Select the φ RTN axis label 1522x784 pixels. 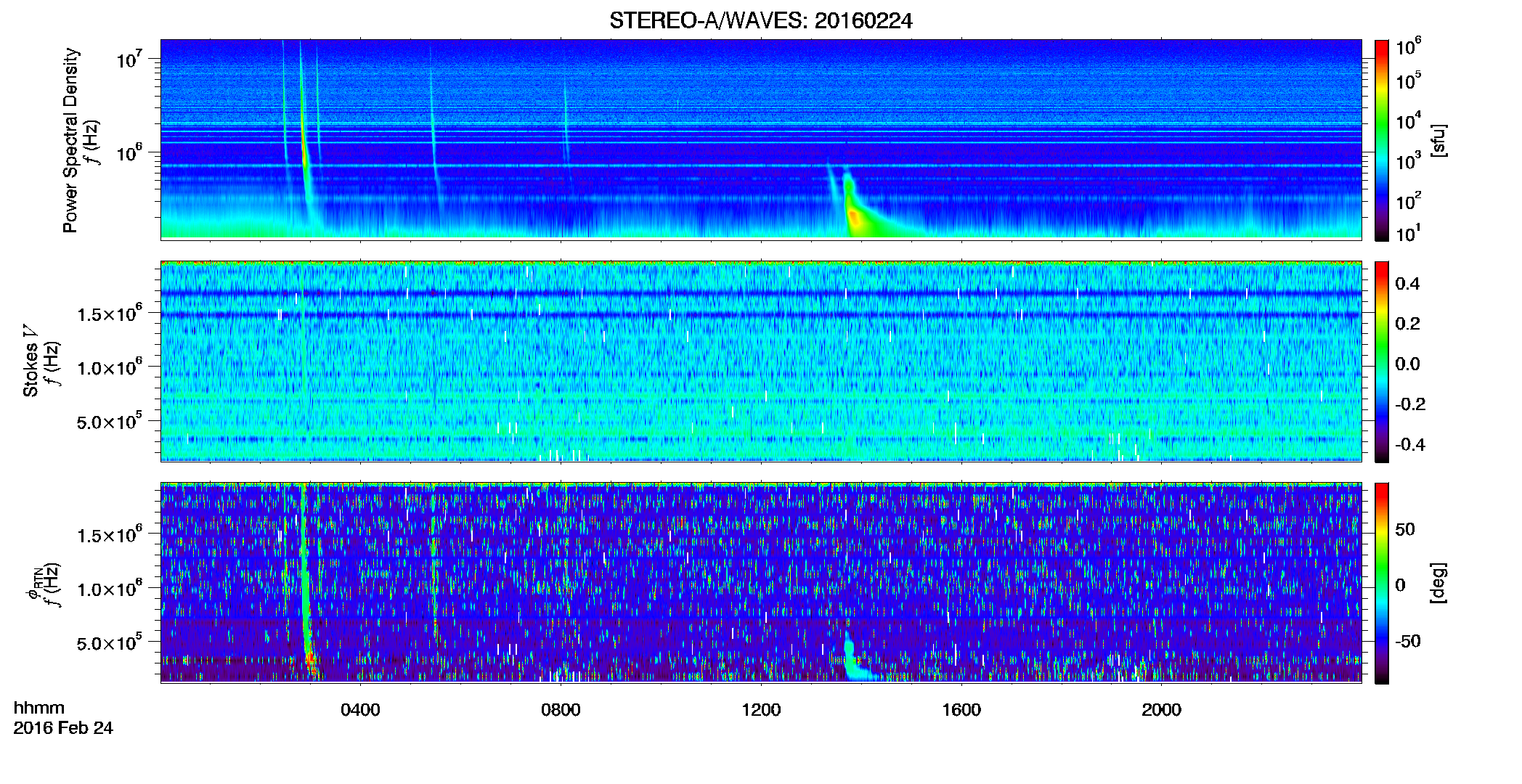pyautogui.click(x=33, y=584)
